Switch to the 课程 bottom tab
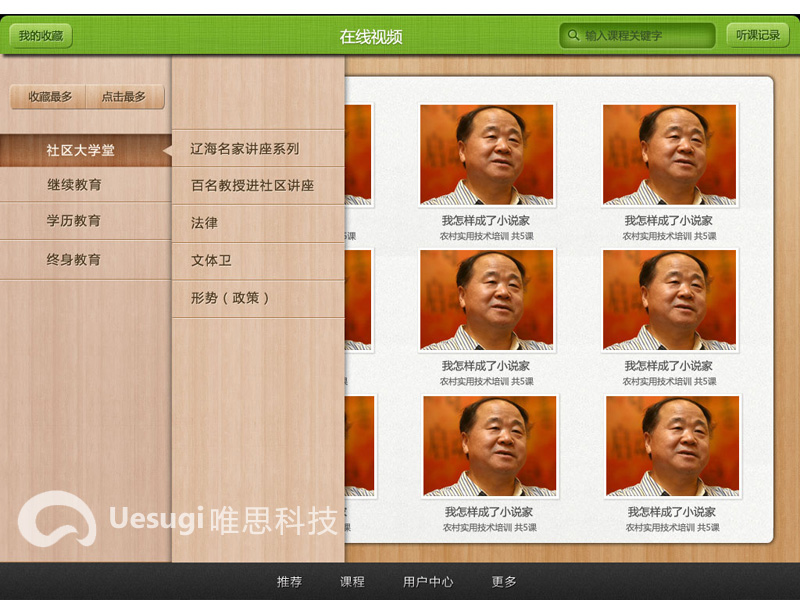The width and height of the screenshot is (800, 600). [x=352, y=581]
